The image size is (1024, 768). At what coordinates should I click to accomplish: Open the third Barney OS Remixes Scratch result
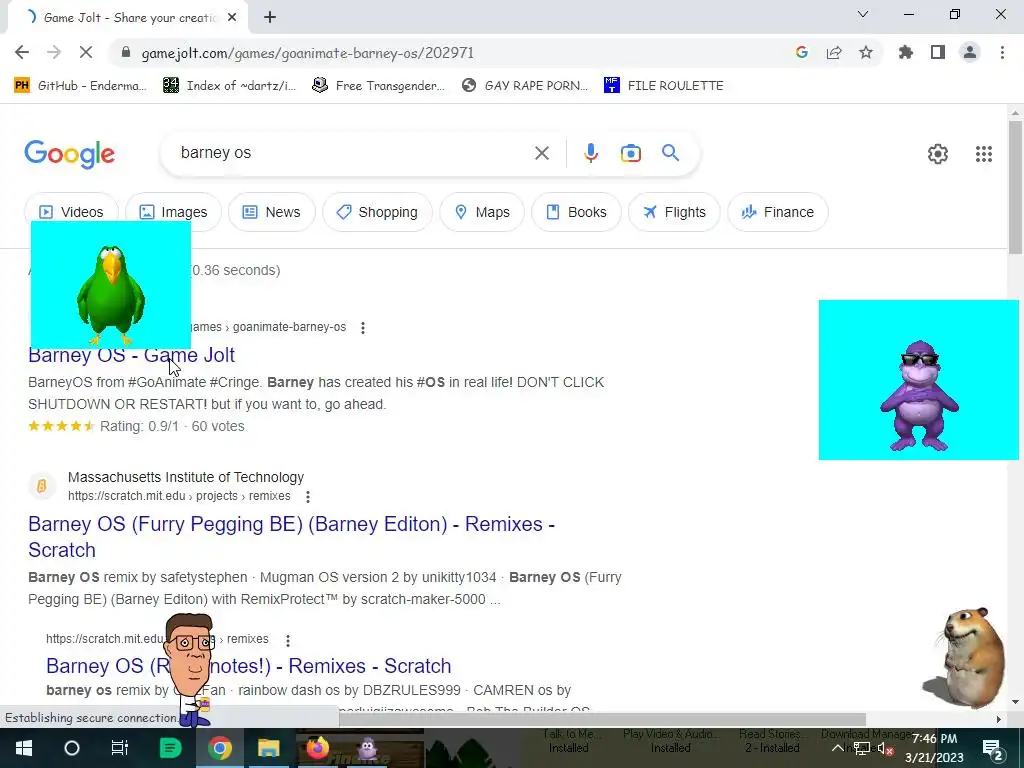248,666
